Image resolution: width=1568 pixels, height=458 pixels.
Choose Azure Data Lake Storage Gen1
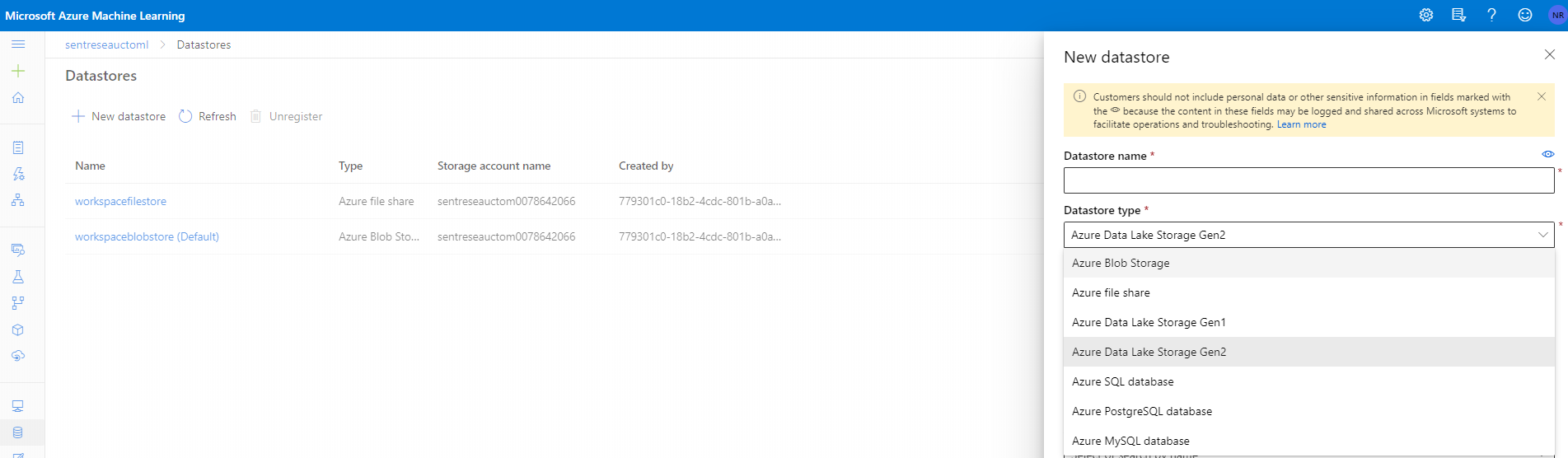[x=1309, y=322]
